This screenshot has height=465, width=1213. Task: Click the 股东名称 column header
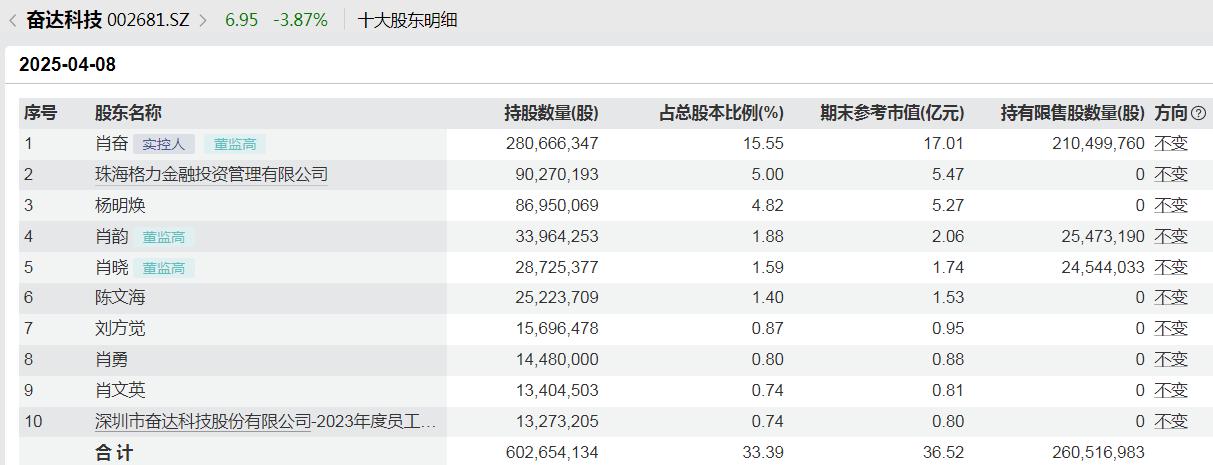tap(128, 114)
